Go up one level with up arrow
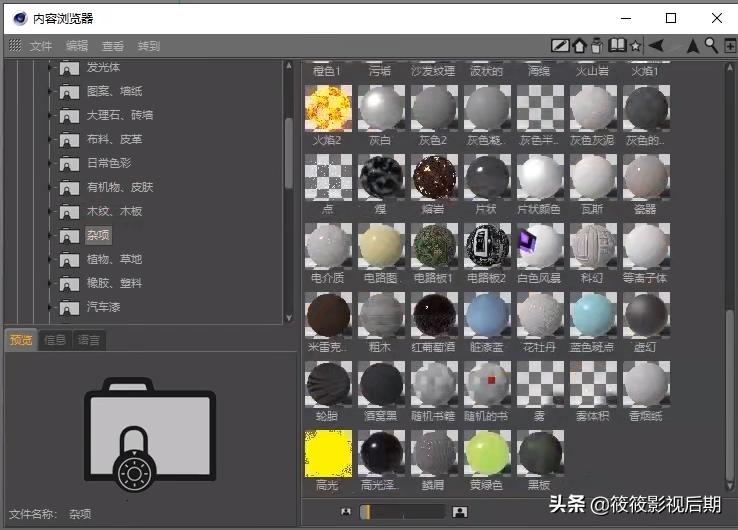 pyautogui.click(x=692, y=46)
